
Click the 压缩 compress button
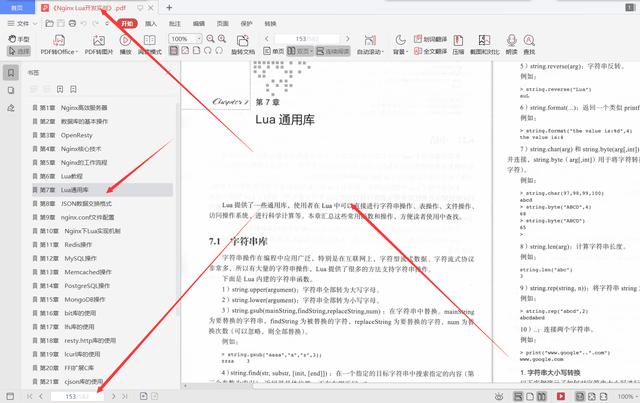tap(458, 45)
